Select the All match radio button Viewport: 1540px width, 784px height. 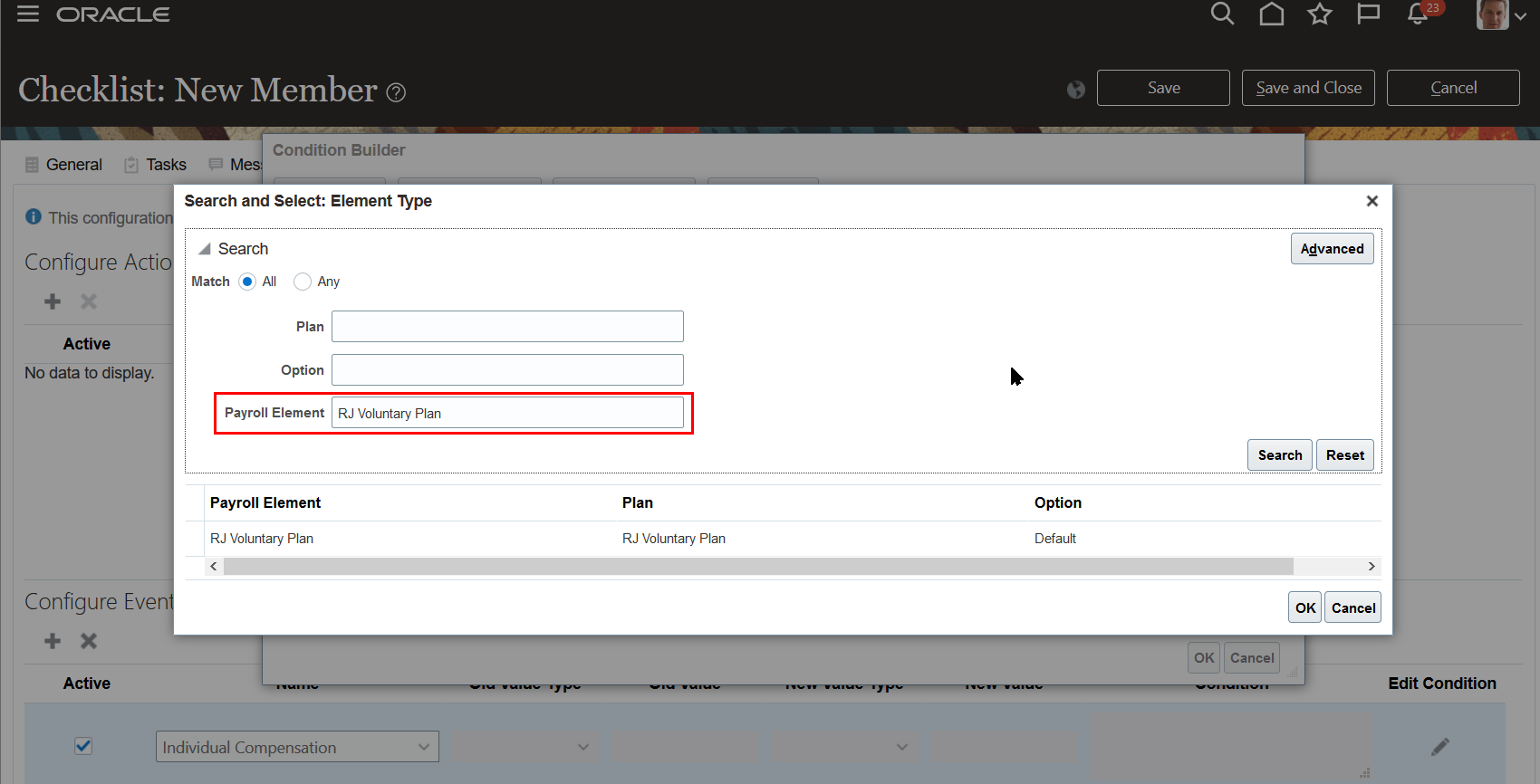pos(247,282)
